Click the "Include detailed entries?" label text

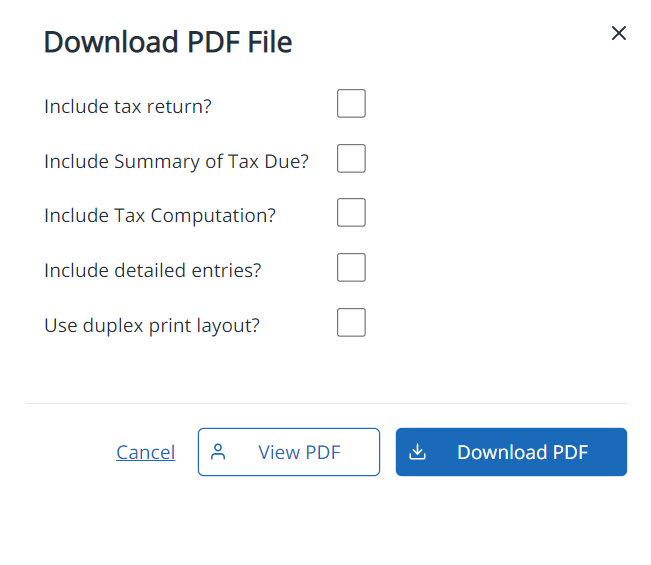coord(153,270)
